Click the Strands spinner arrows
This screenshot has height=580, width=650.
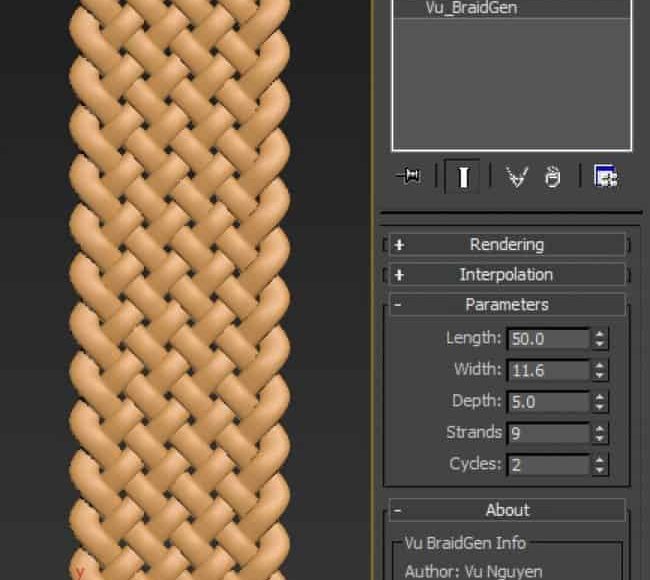599,433
